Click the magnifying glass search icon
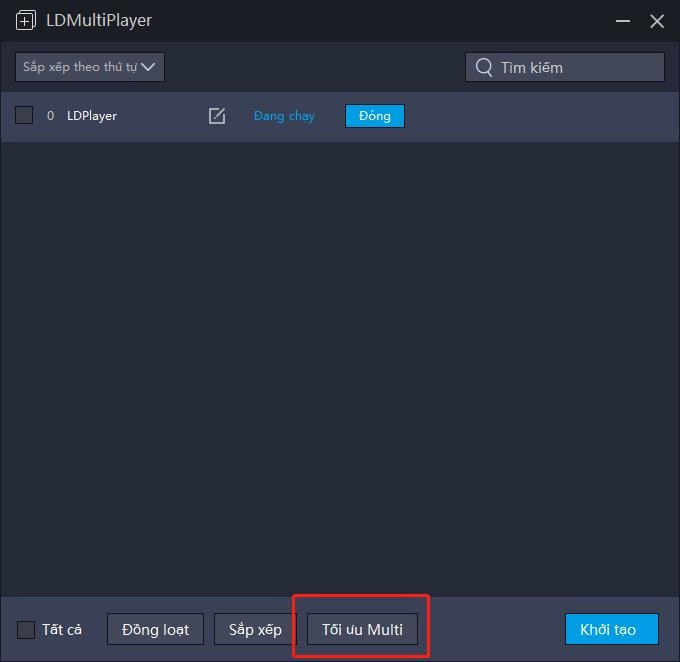The image size is (680, 662). 484,67
